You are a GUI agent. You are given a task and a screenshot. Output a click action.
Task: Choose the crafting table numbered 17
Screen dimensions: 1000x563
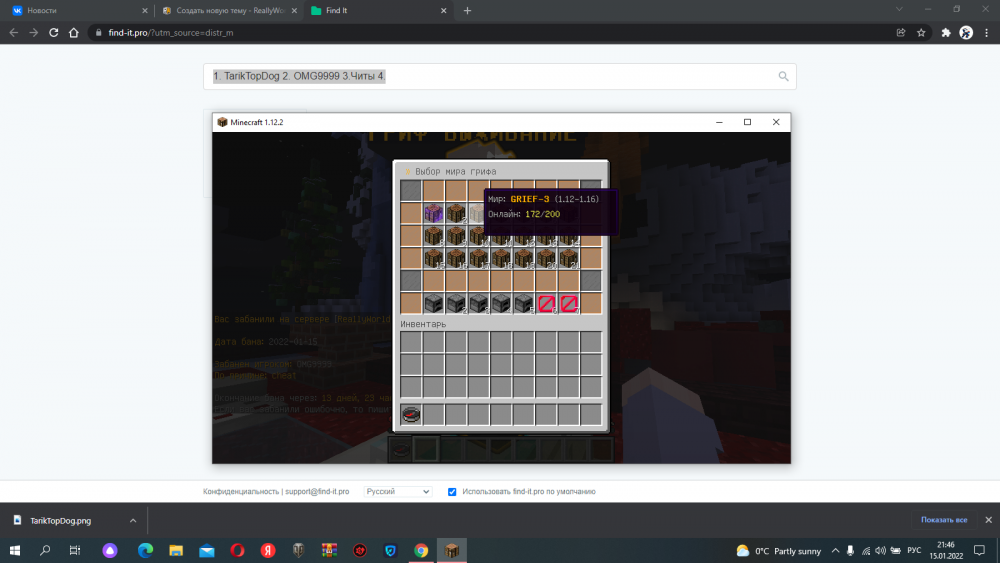point(478,258)
